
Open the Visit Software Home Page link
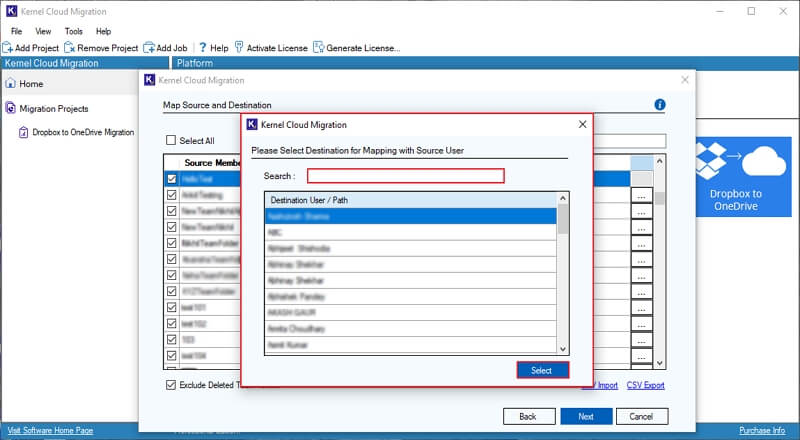point(51,431)
